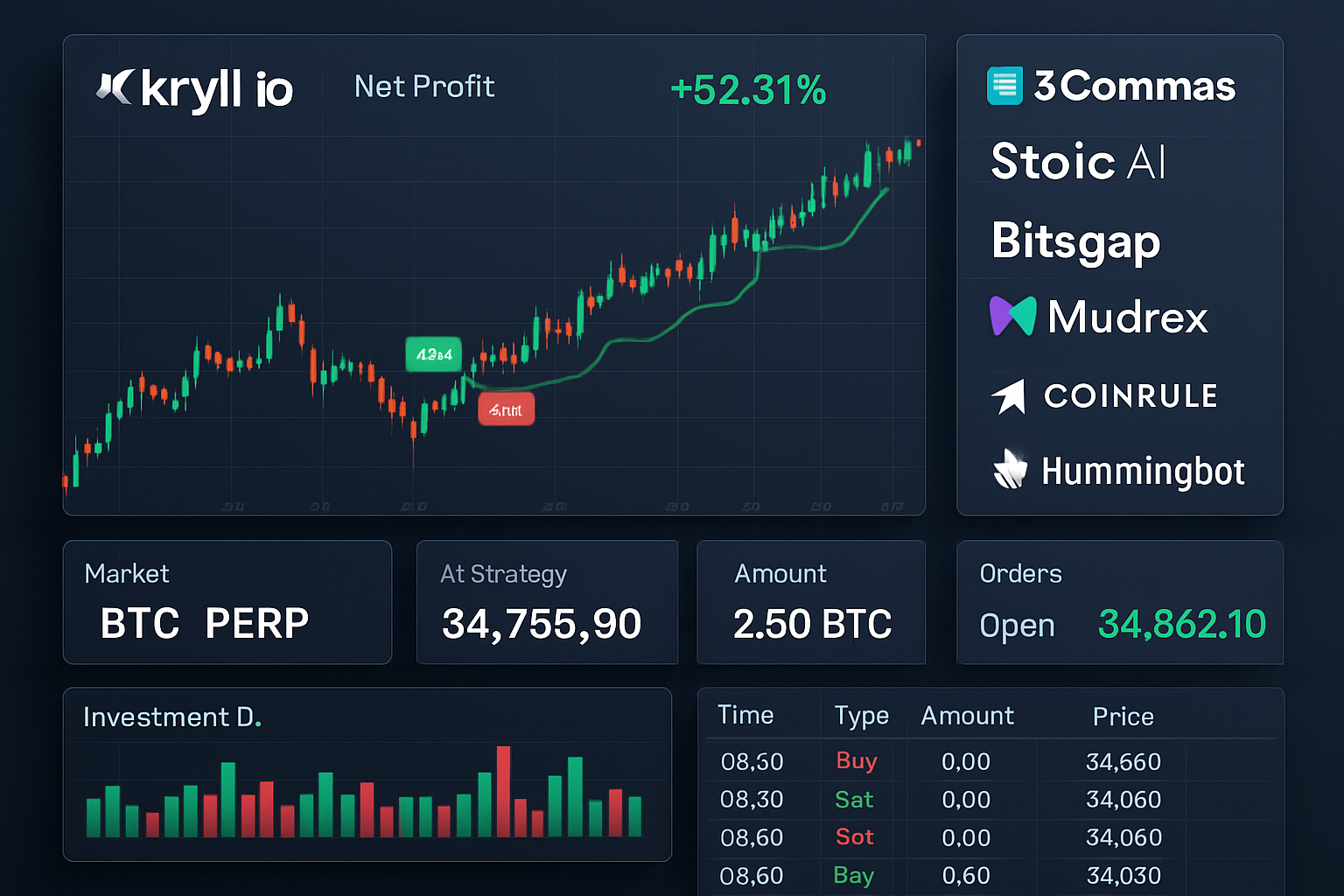Click the tallest red bar in Investment chart
1344x896 pixels.
point(503,792)
